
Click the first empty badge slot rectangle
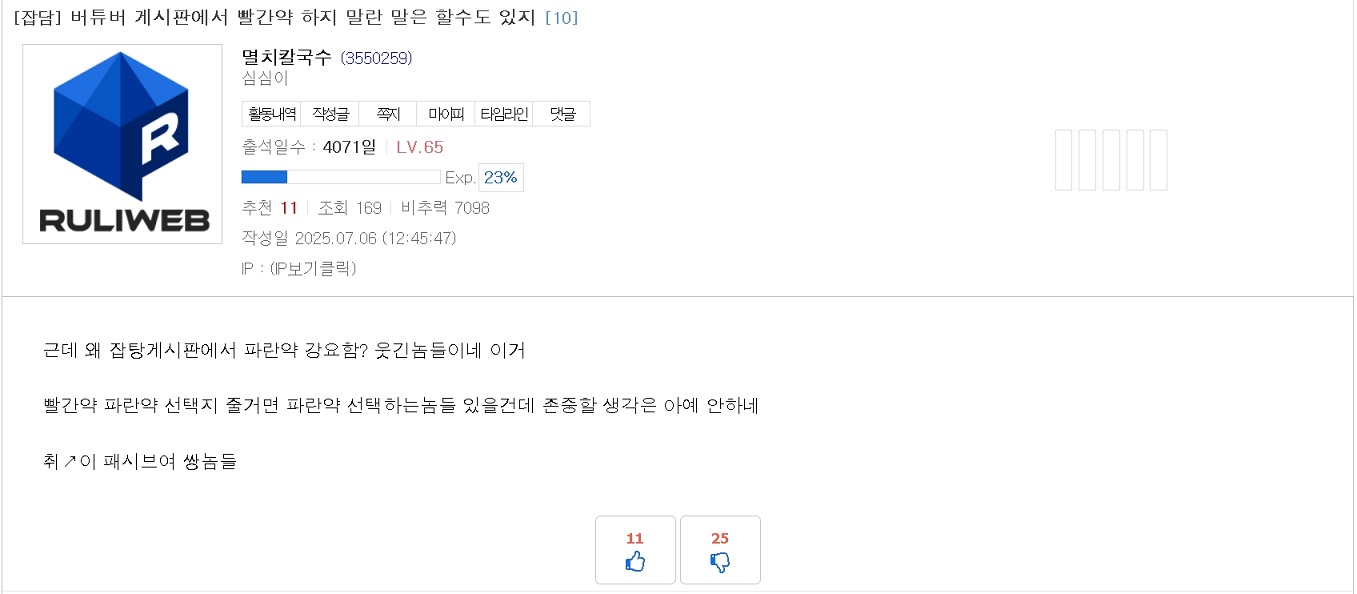coord(1065,160)
